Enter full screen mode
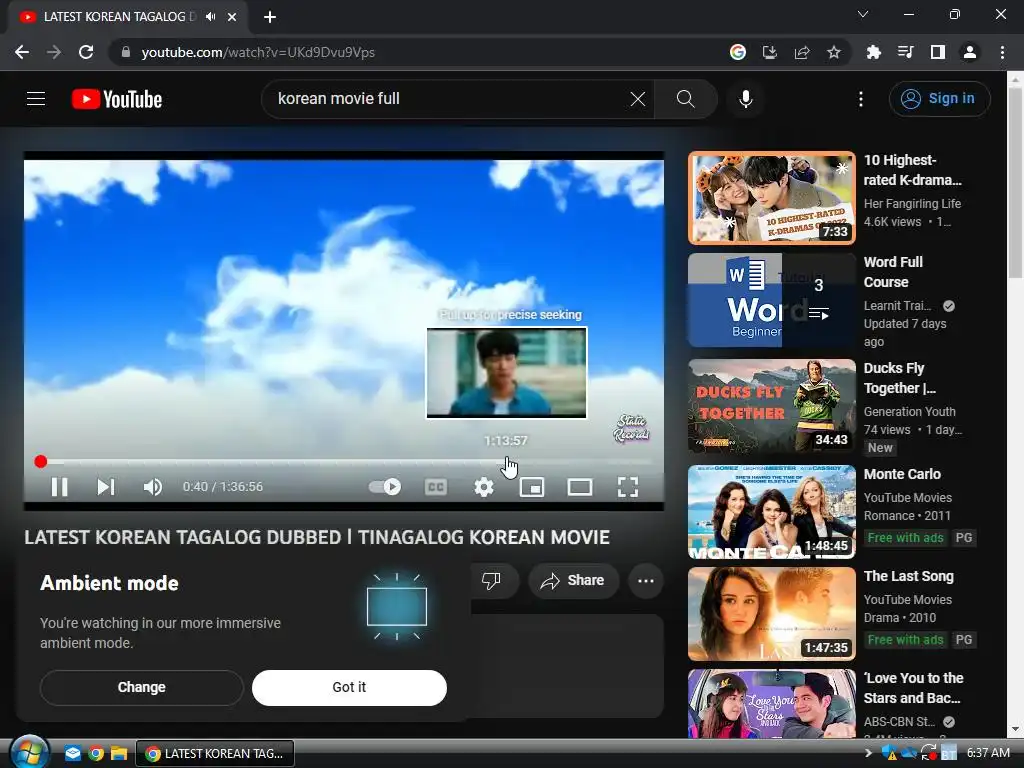 pyautogui.click(x=628, y=487)
